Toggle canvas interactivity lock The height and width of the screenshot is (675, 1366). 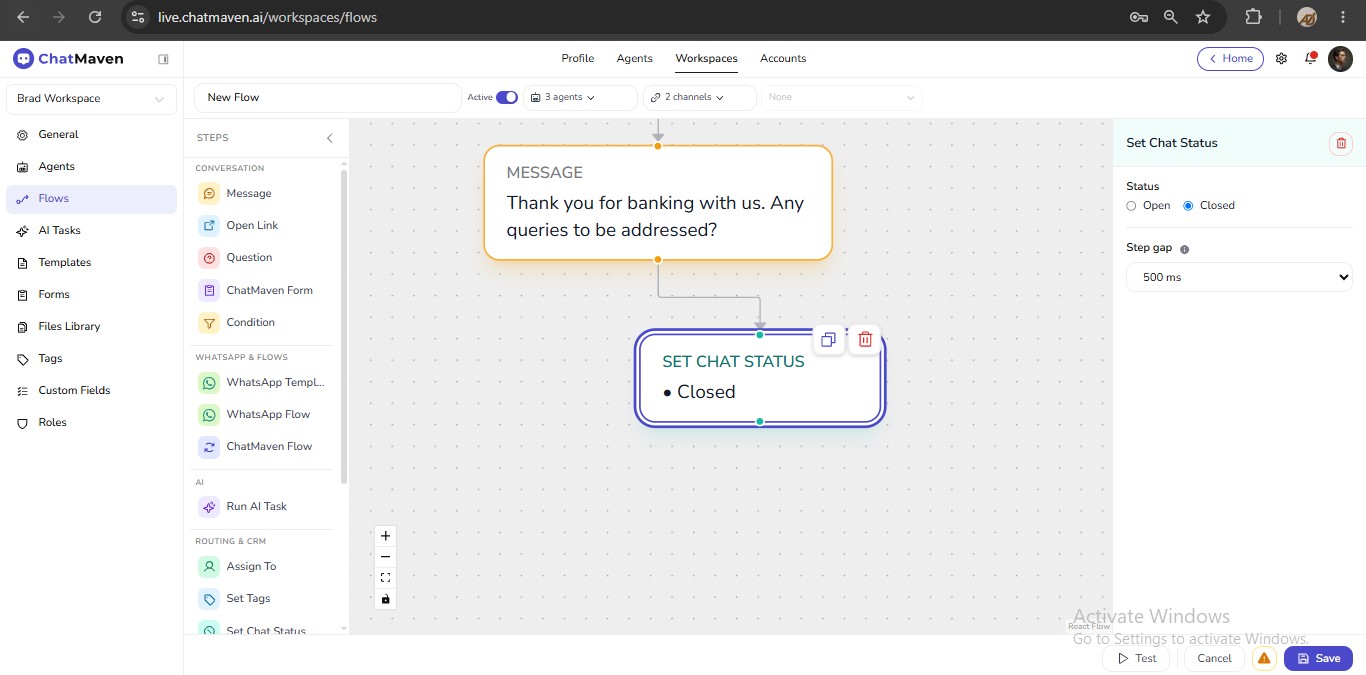pos(385,599)
